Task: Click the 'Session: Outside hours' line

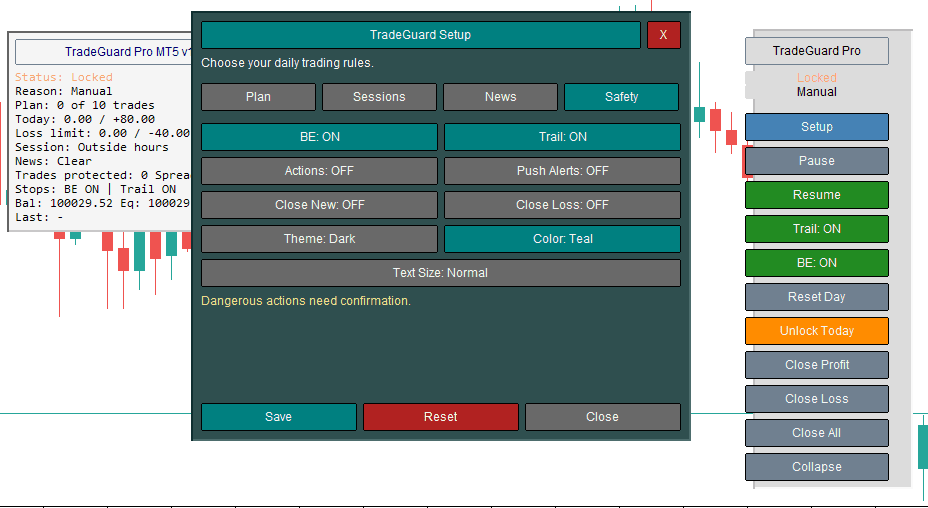Action: [x=92, y=147]
